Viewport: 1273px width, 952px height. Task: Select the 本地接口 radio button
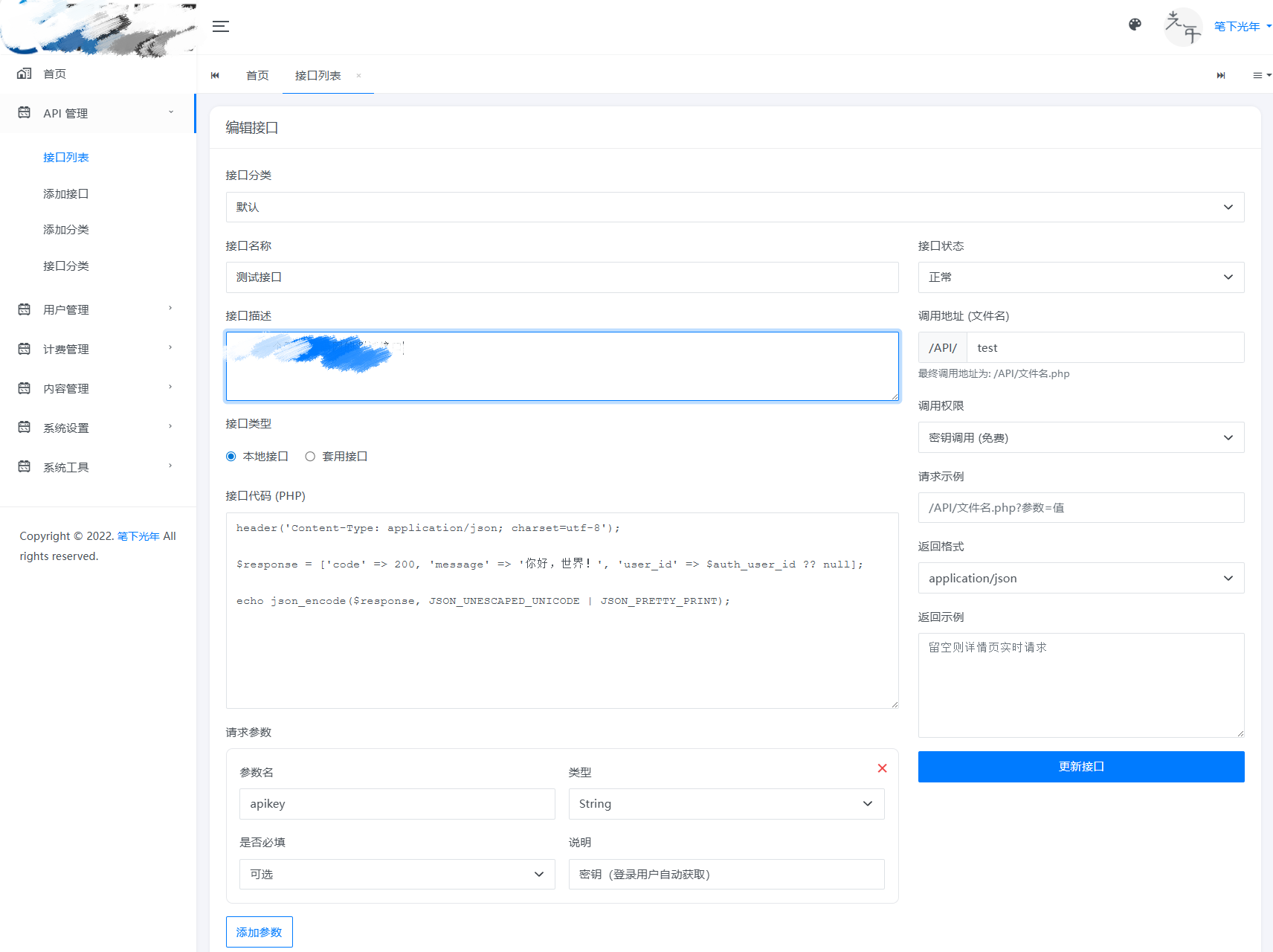pos(231,457)
